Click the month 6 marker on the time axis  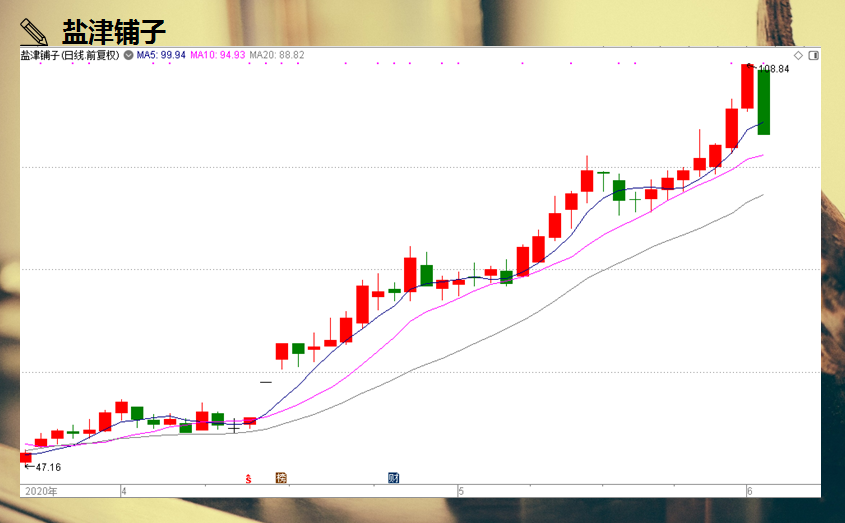point(750,491)
